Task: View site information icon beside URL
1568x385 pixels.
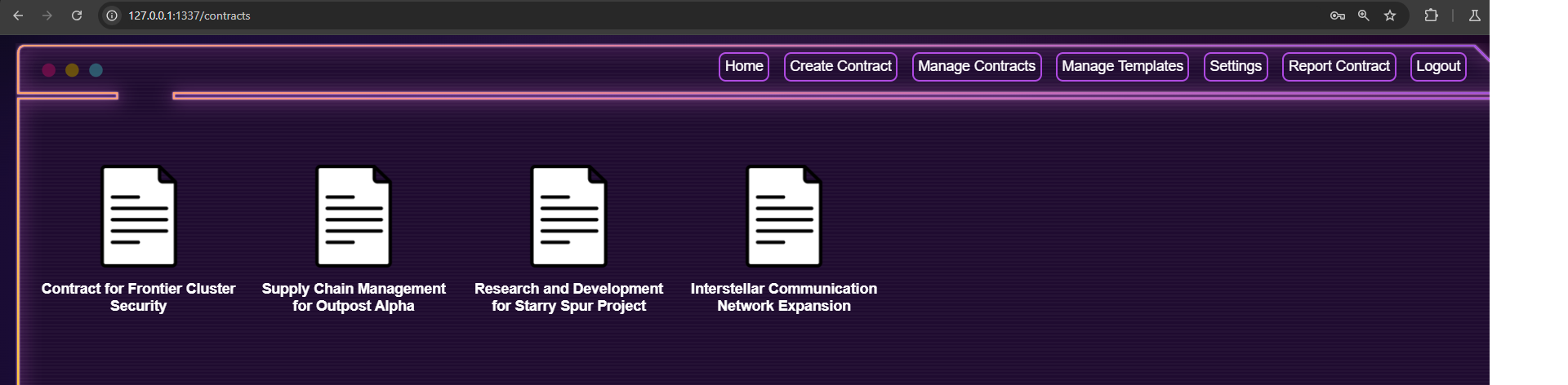Action: point(112,15)
